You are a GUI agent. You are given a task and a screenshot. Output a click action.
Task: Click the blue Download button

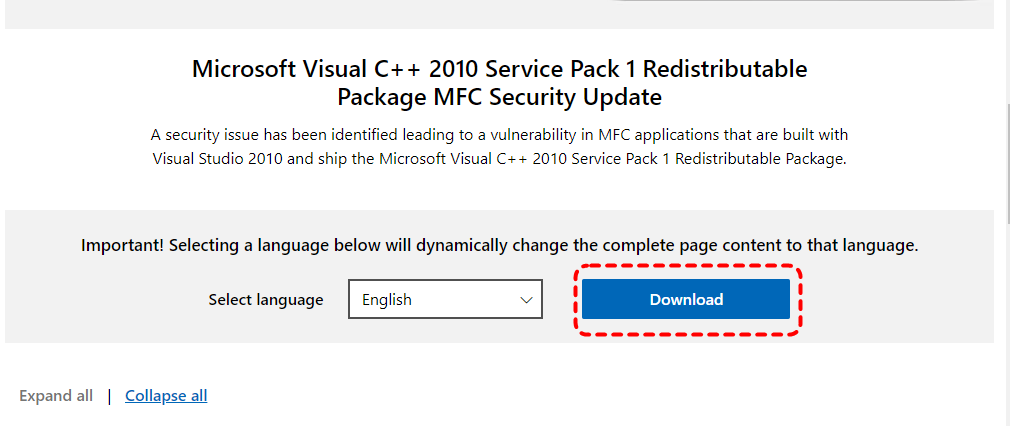pos(686,299)
